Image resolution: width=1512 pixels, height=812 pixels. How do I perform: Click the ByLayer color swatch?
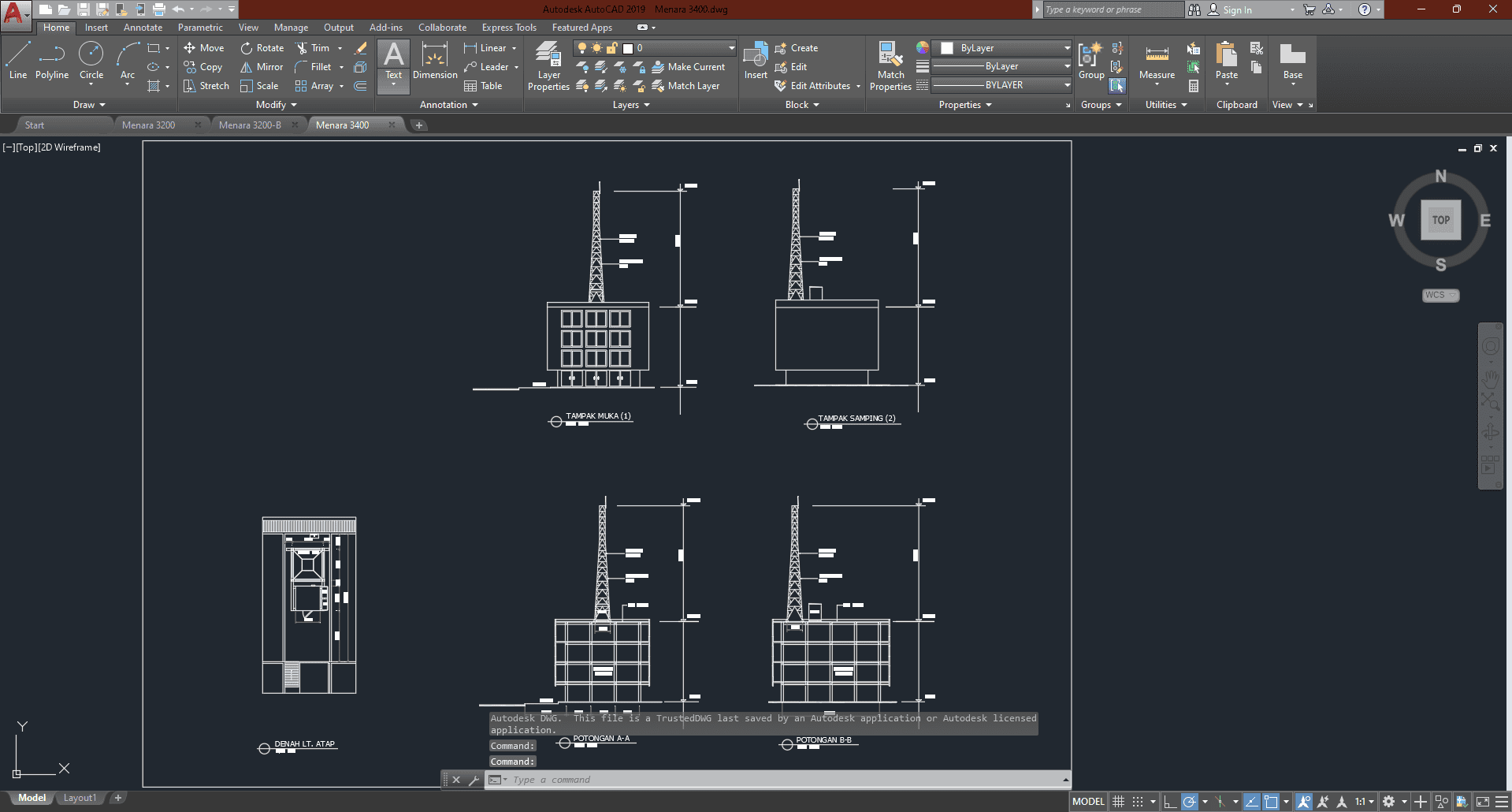(947, 48)
